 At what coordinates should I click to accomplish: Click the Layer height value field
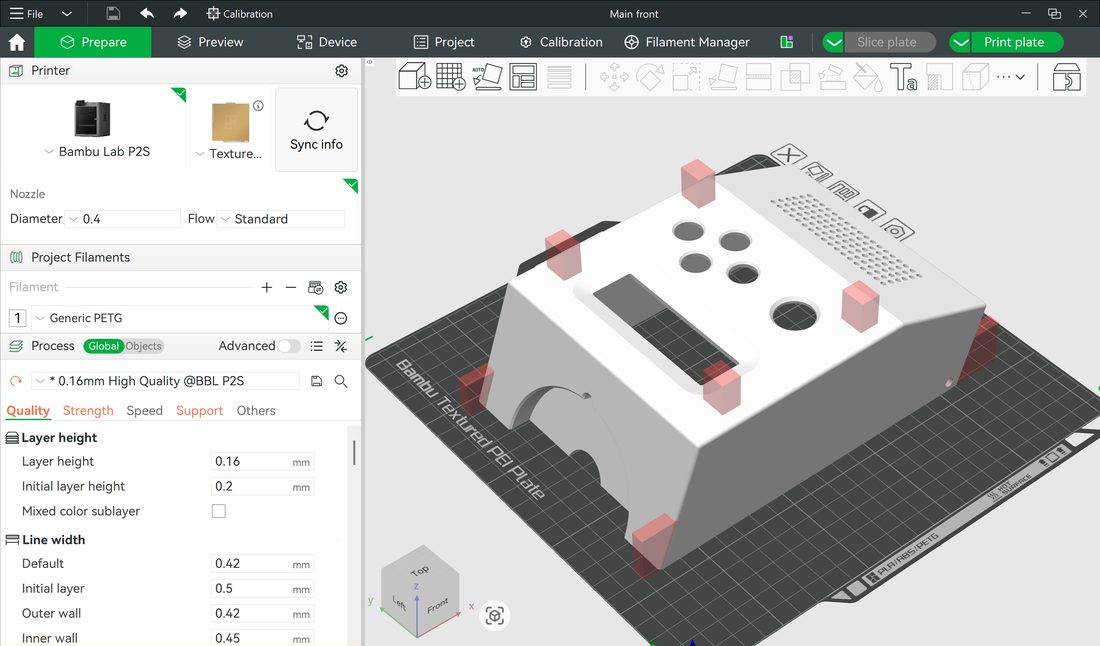[x=262, y=462]
